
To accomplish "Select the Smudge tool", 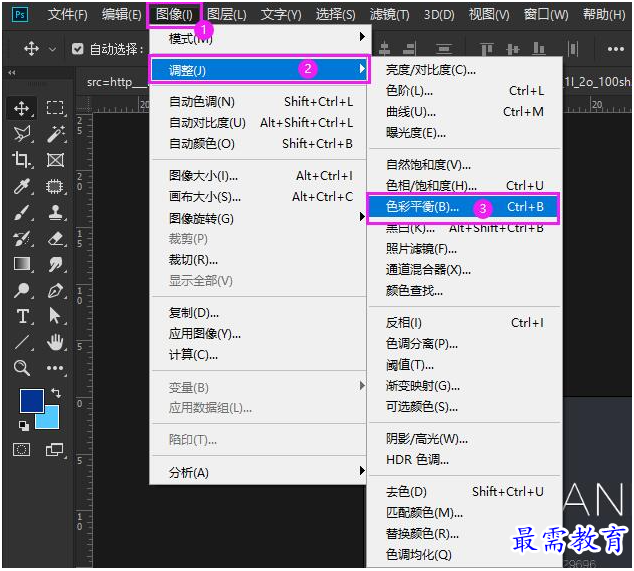I will click(55, 264).
